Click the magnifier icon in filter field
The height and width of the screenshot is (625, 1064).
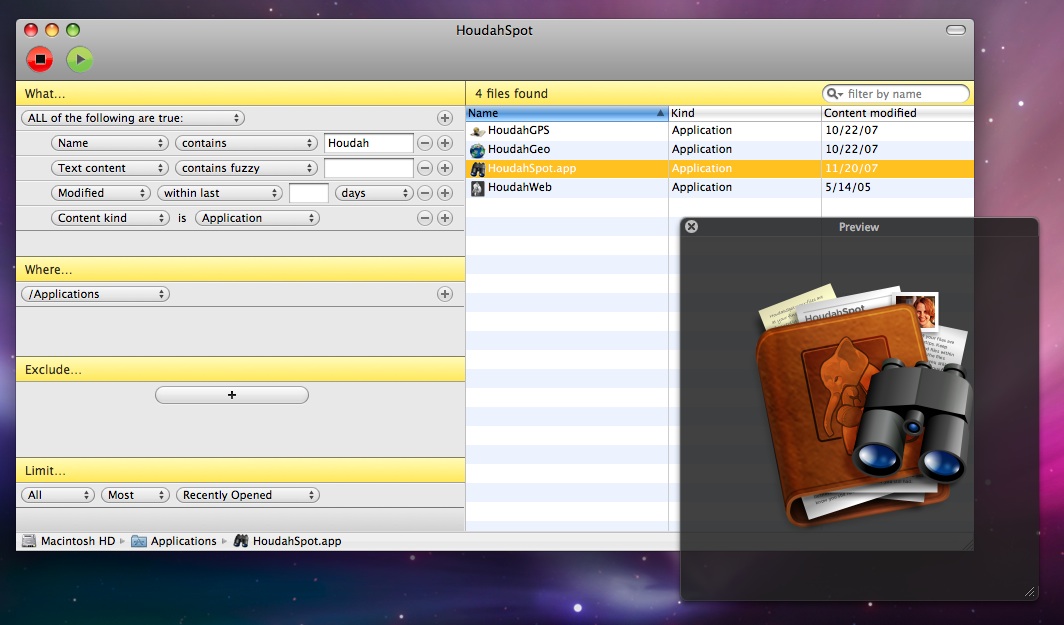click(834, 94)
